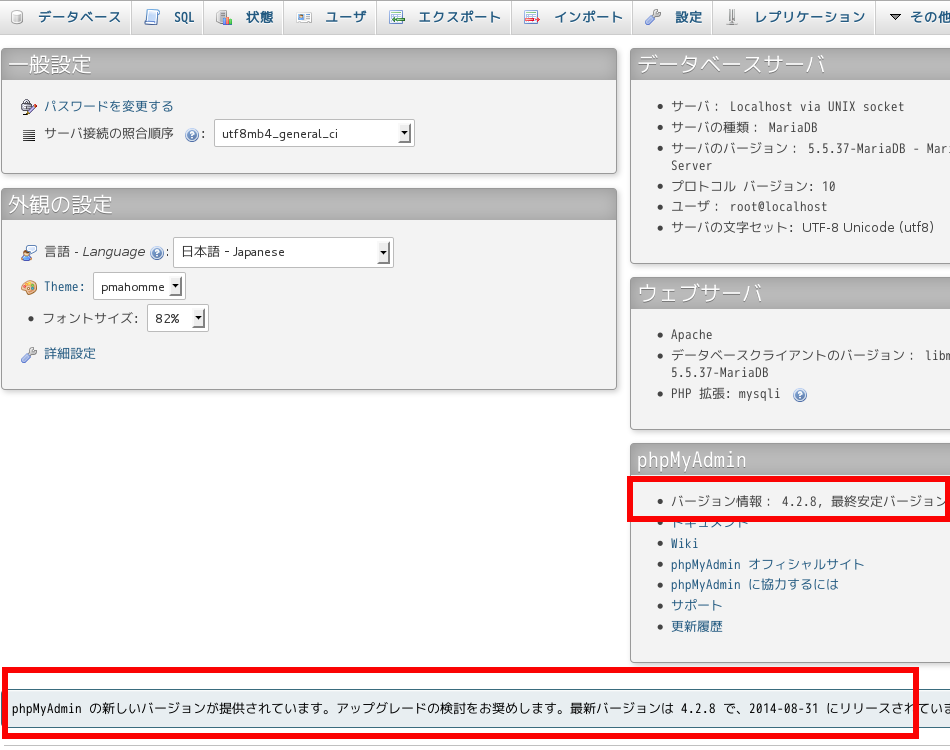Screen dimensions: 950x750
Task: Open the phpMyAdmin オフィシャルサイト link
Action: [x=767, y=564]
